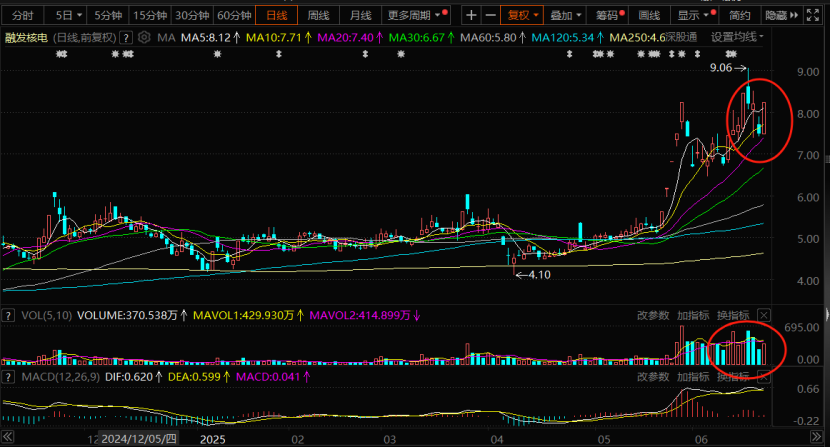Viewport: 830px width, 447px height.
Task: Click the minus zoom-out chart icon
Action: click(x=490, y=16)
